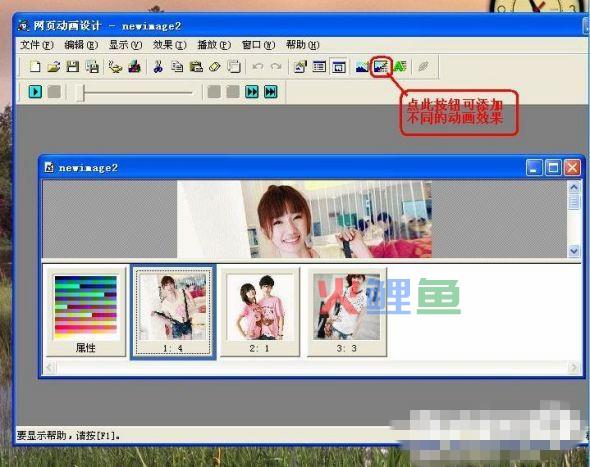The height and width of the screenshot is (467, 590).
Task: Select frame thumbnail labeled 3: 3
Action: (347, 312)
